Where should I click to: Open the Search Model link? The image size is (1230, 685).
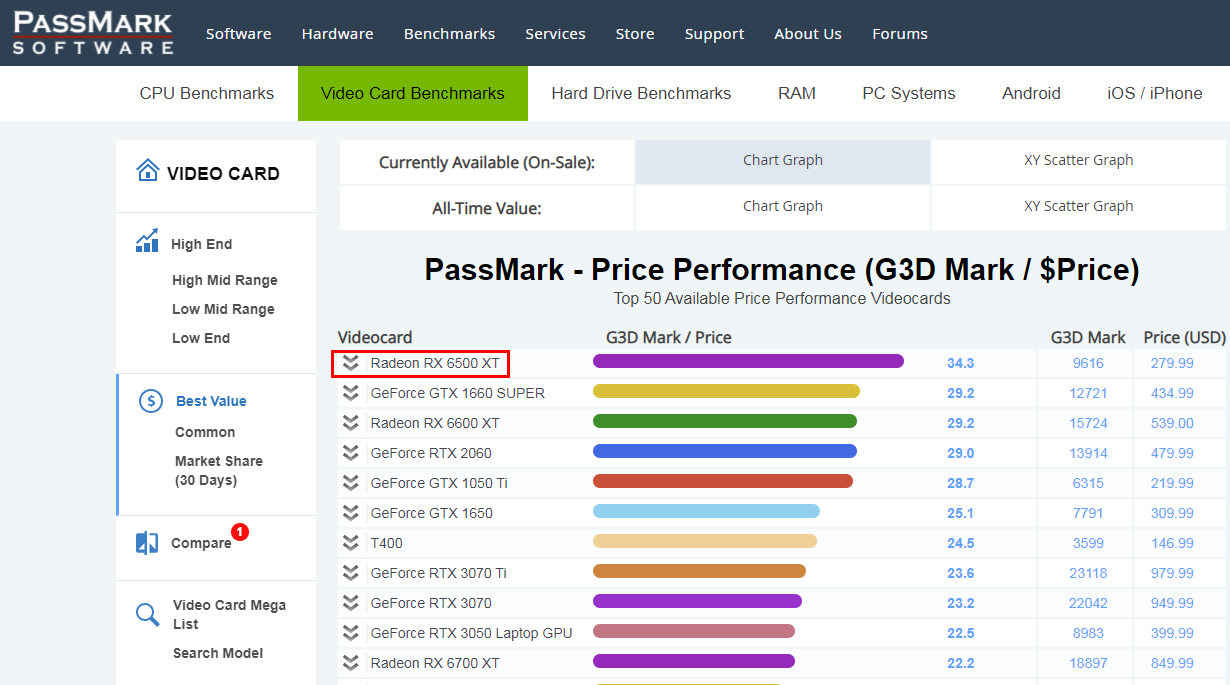tap(218, 653)
